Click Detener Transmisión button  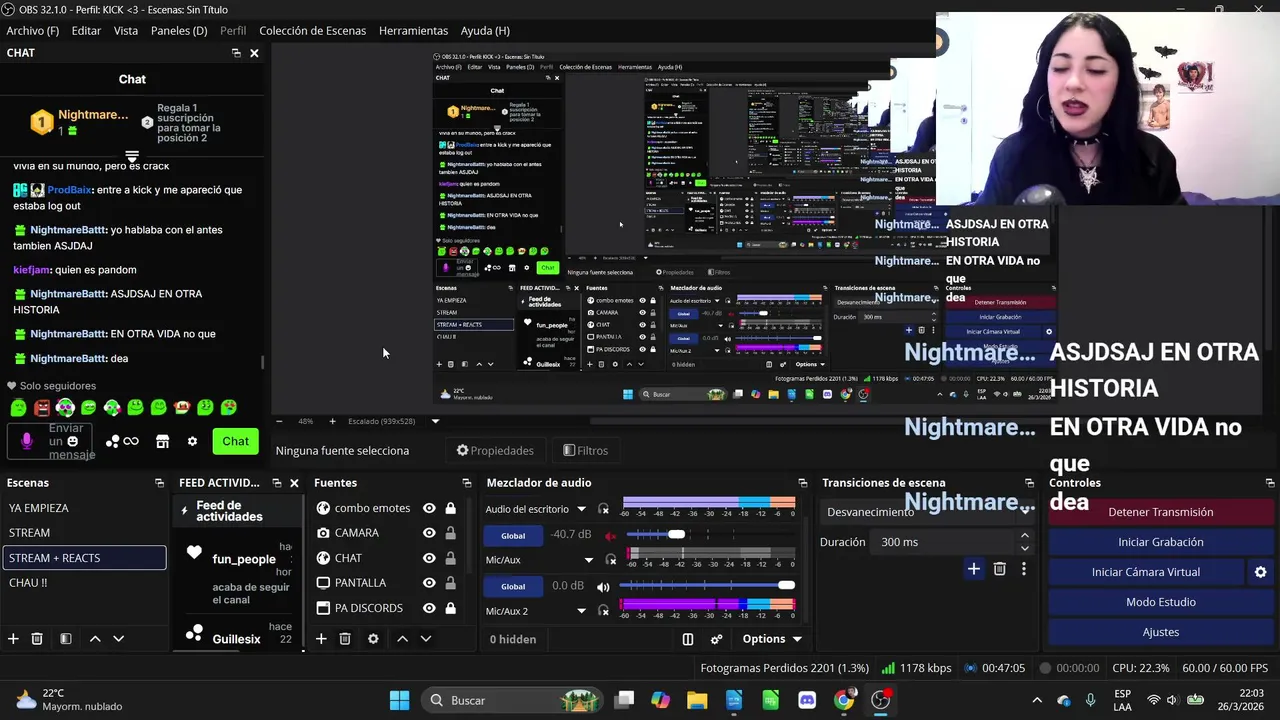point(1160,512)
